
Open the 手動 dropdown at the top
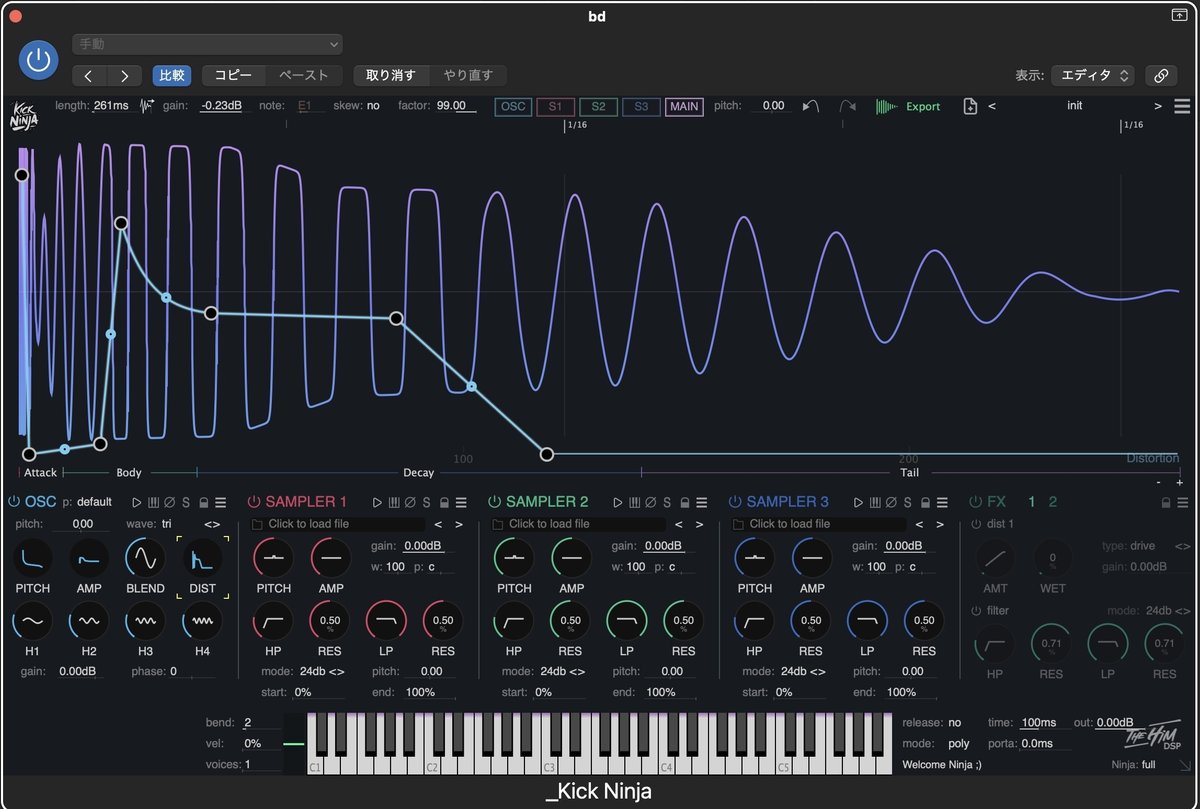click(207, 44)
